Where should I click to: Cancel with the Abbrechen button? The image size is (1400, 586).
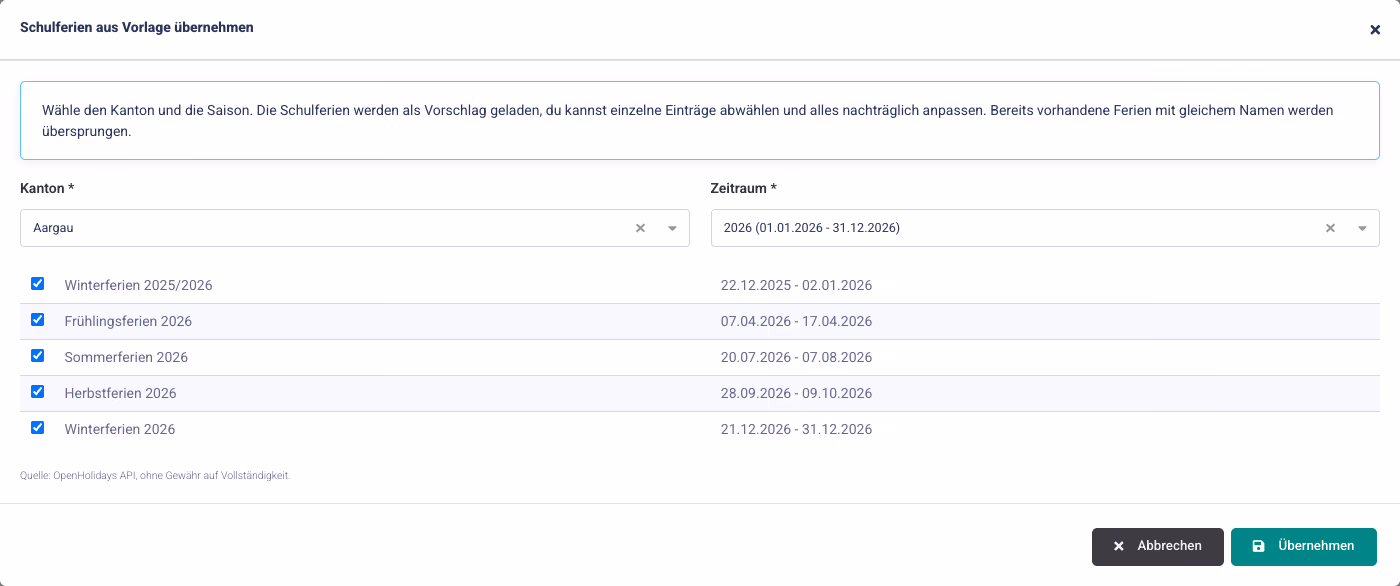(x=1158, y=547)
